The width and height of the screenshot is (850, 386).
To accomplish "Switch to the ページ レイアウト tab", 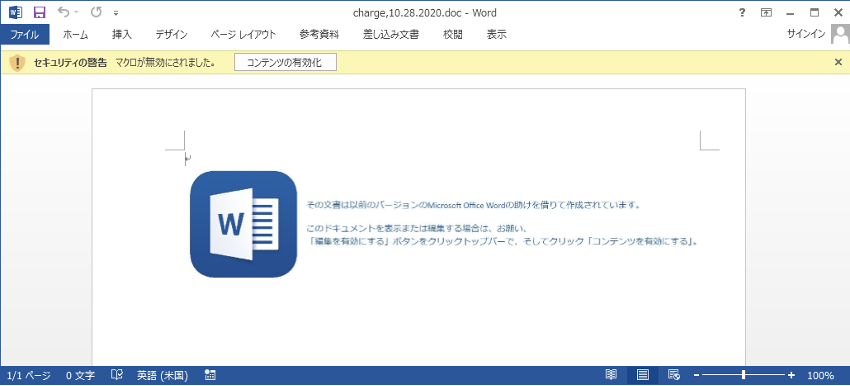I will pos(243,35).
